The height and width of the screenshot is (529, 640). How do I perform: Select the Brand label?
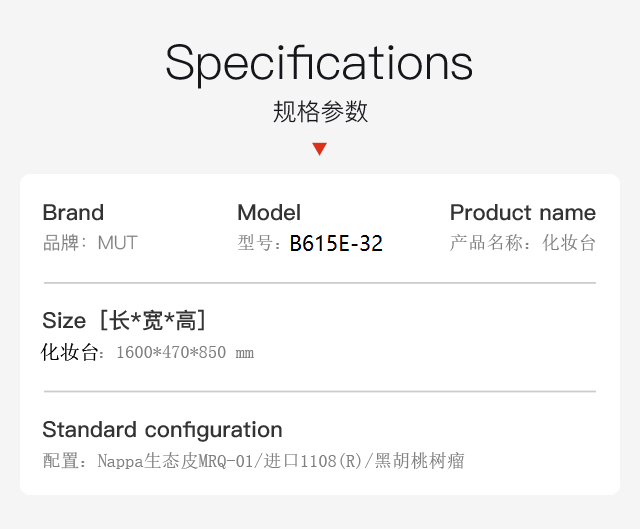pos(73,213)
